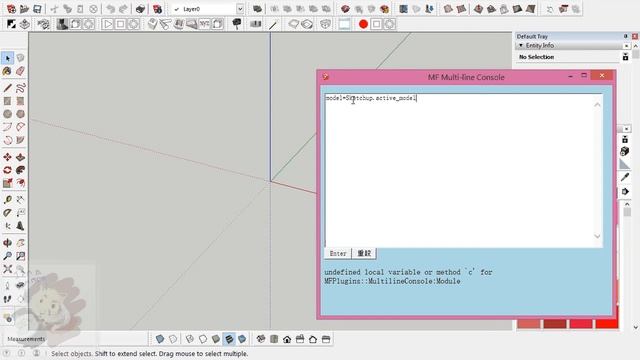Click the red record circle button
Viewport: 640px width, 360px height.
(x=363, y=24)
